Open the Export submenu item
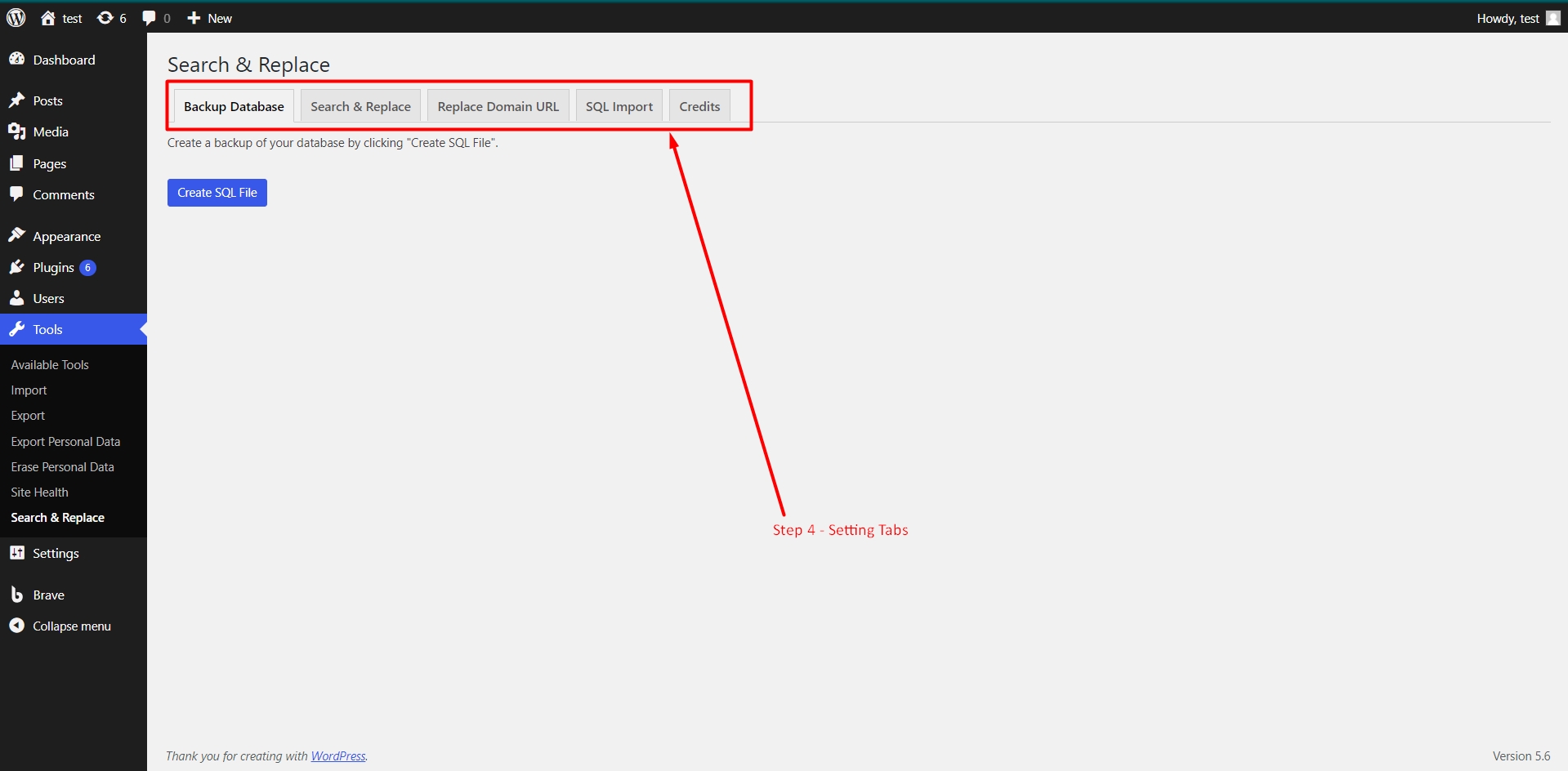This screenshot has height=771, width=1568. point(28,416)
